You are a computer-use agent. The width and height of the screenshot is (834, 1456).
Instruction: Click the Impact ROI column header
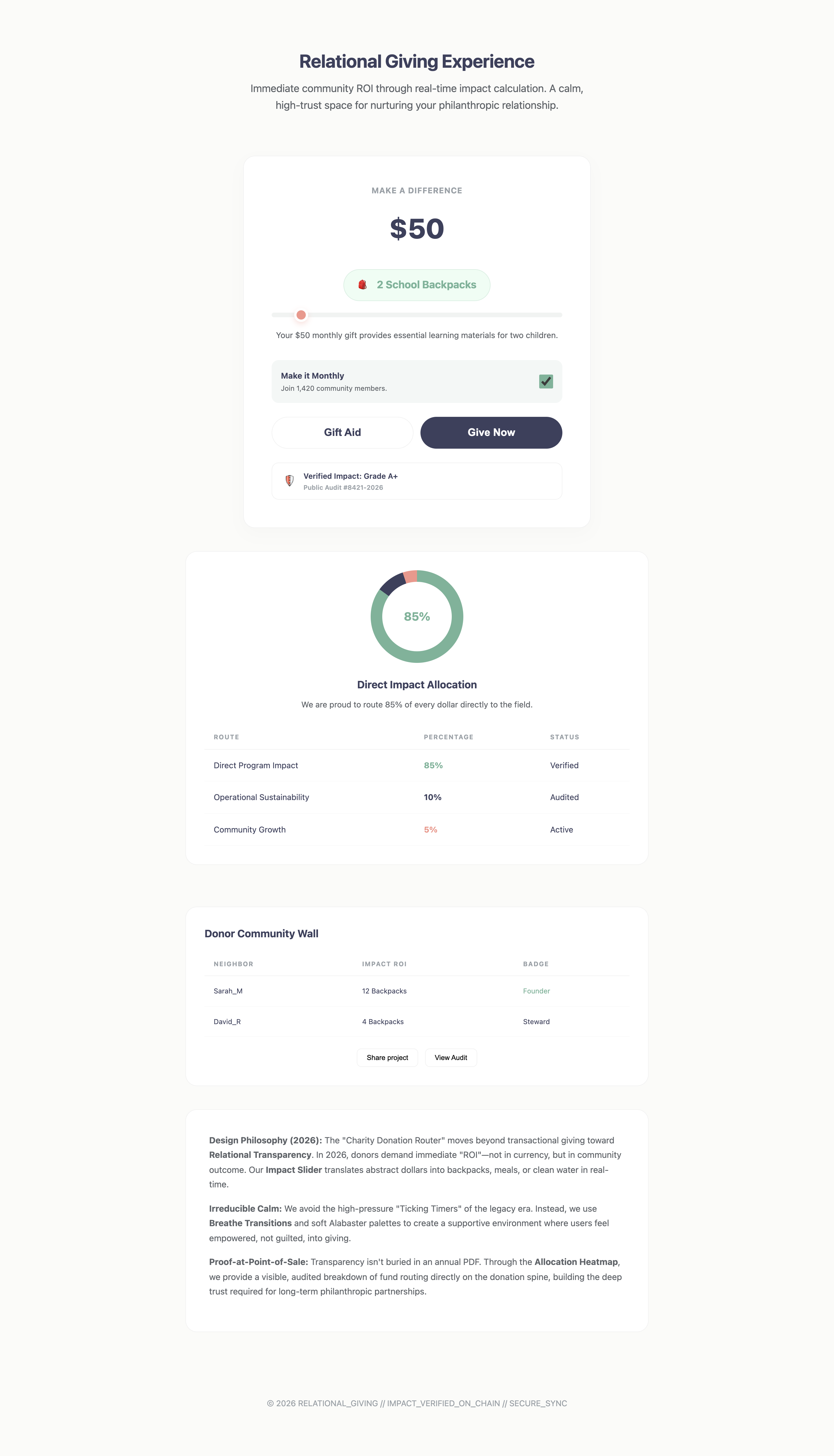(x=384, y=964)
